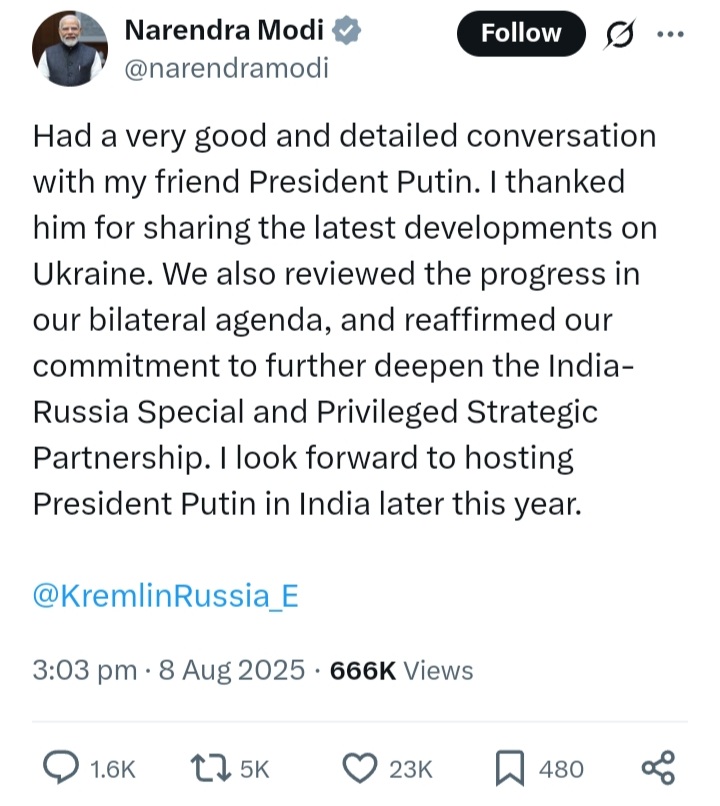The width and height of the screenshot is (720, 806).
Task: Click the 3:03 pm timestamp
Action: click(x=85, y=670)
